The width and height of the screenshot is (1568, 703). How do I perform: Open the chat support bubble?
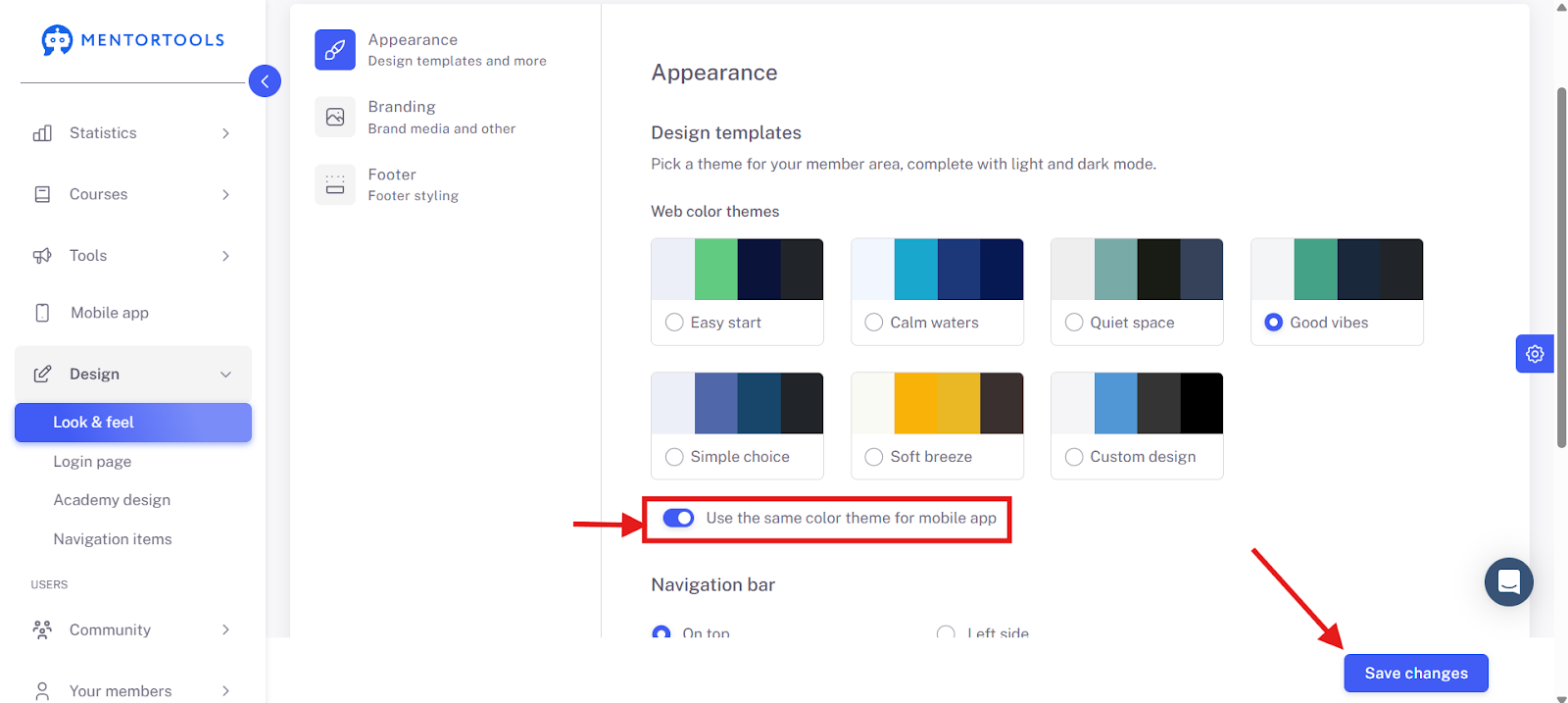[x=1509, y=582]
